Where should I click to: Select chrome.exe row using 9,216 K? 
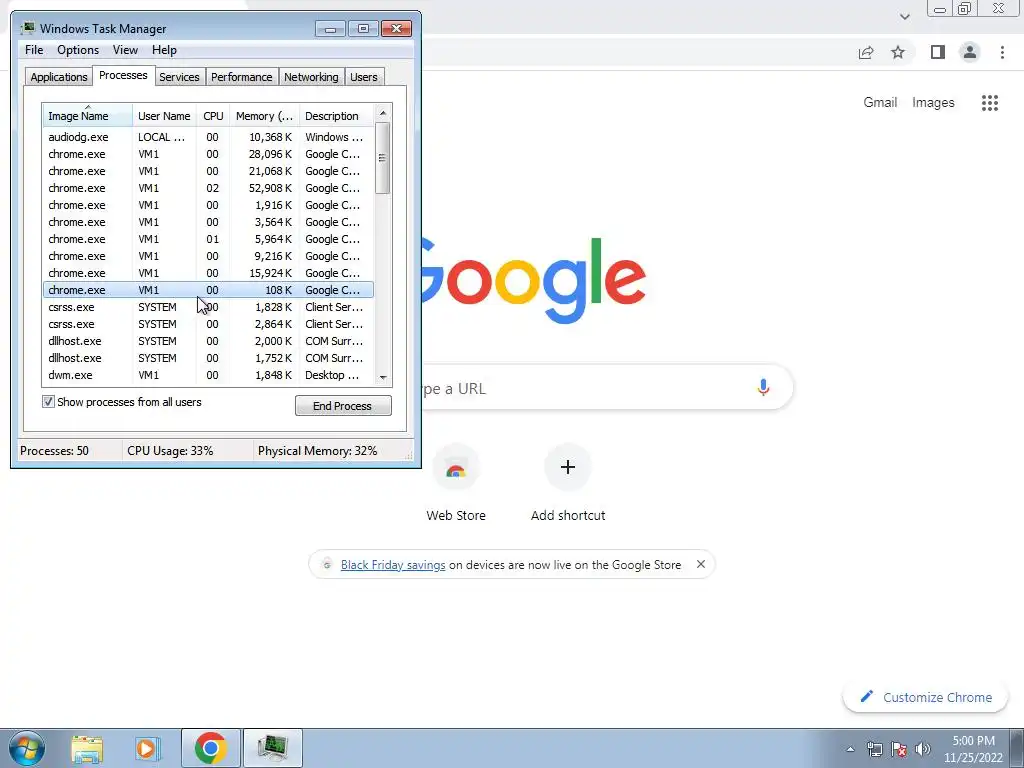pyautogui.click(x=208, y=256)
